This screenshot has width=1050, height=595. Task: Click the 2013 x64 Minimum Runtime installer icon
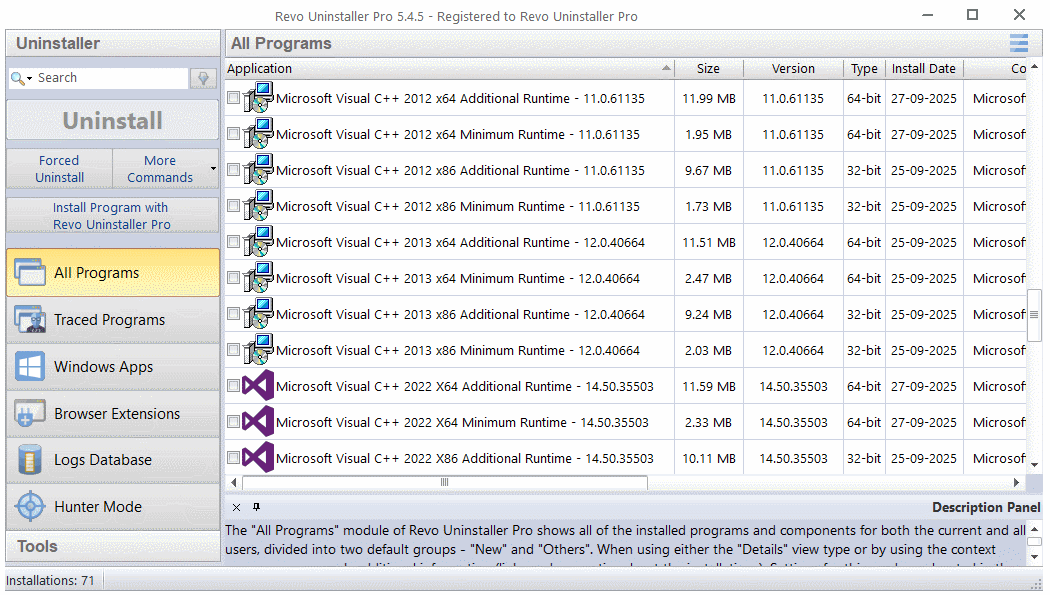pyautogui.click(x=258, y=278)
